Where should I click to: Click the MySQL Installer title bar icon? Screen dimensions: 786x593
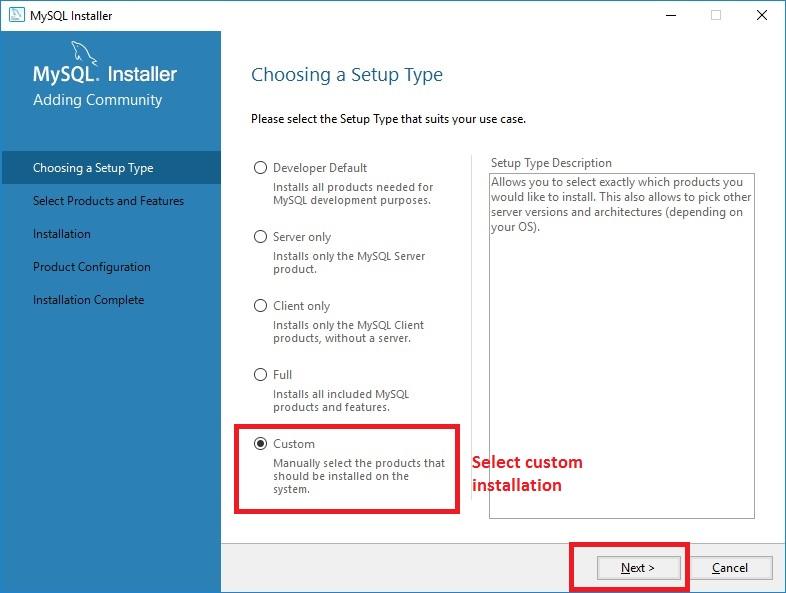pyautogui.click(x=16, y=16)
